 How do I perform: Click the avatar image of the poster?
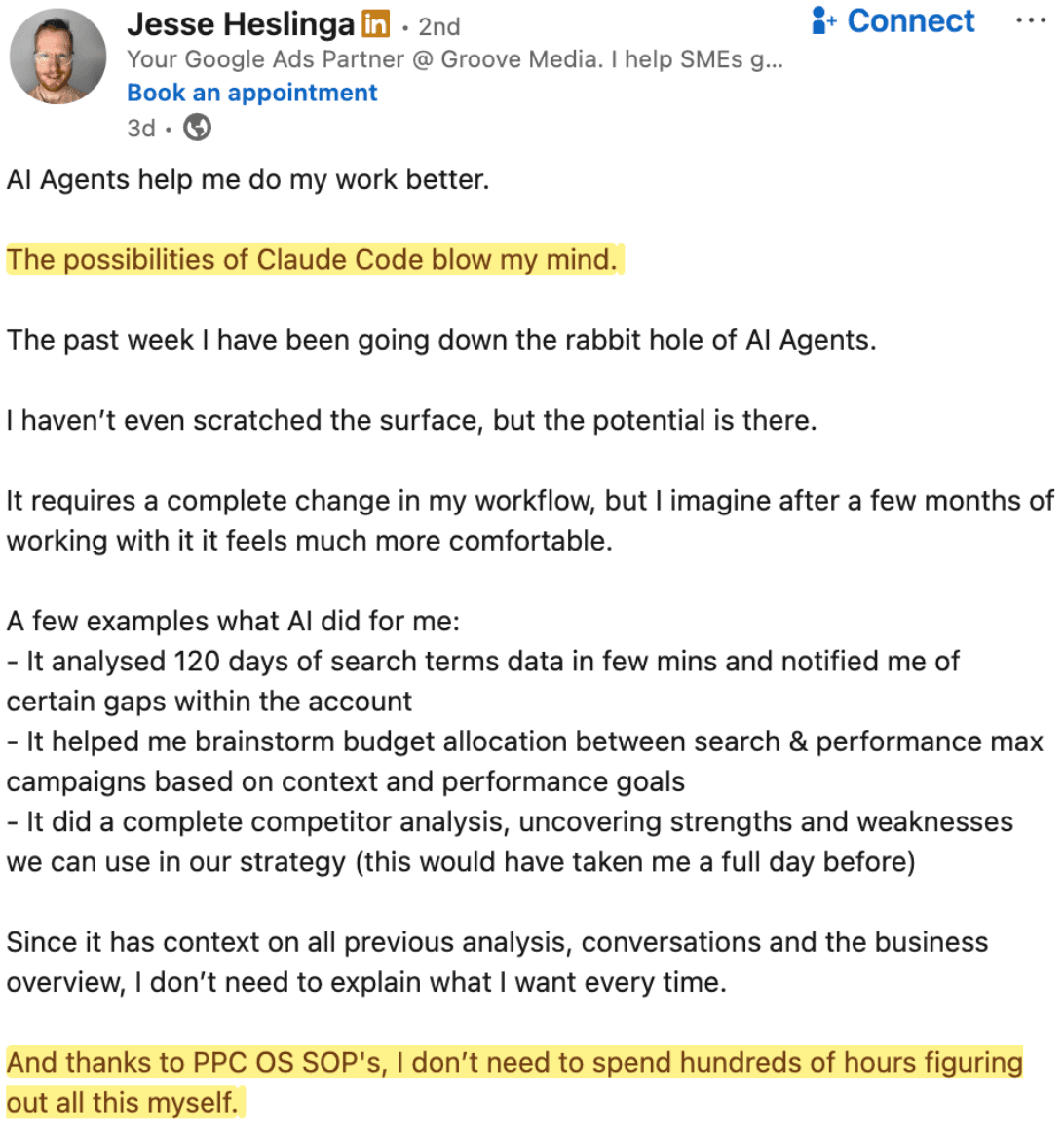[57, 57]
